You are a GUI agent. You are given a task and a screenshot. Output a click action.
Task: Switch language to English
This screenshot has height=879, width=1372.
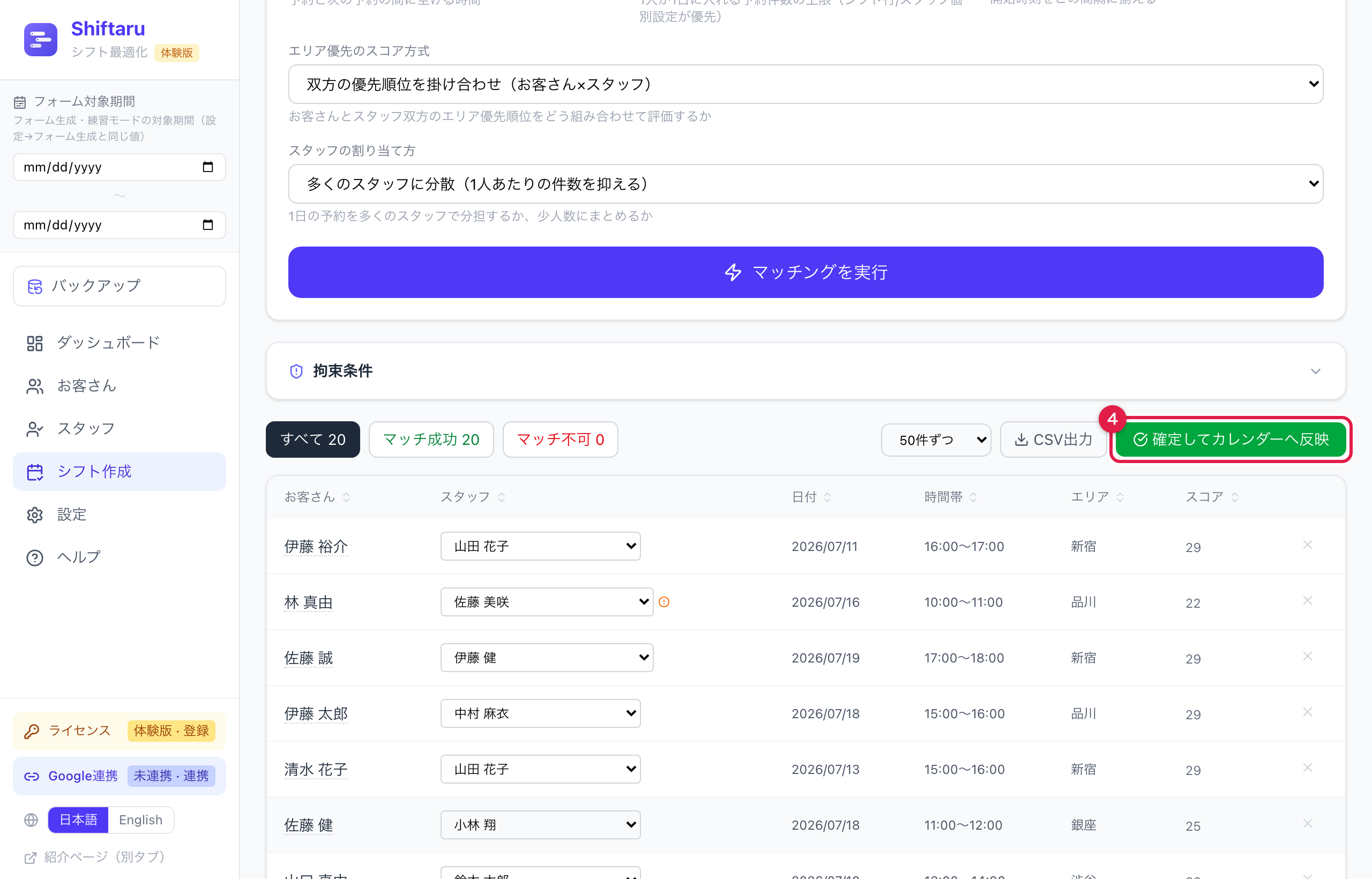point(140,820)
